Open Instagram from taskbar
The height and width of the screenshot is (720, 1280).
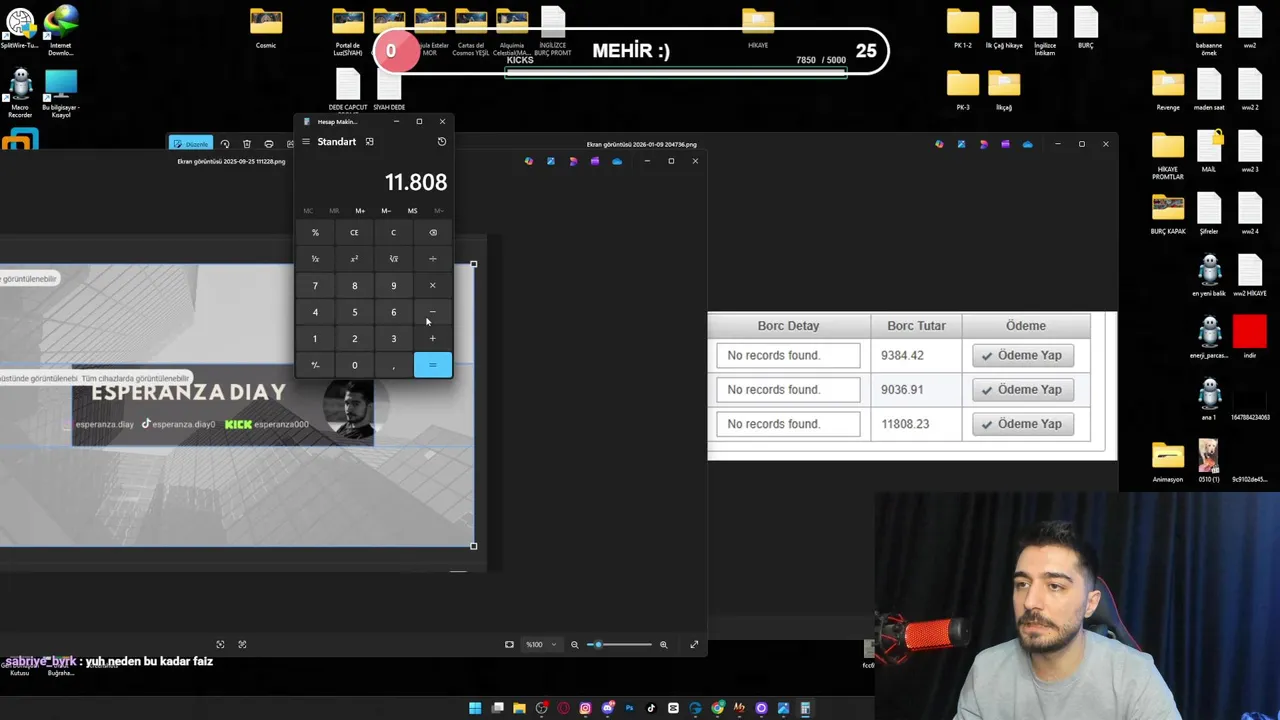585,708
